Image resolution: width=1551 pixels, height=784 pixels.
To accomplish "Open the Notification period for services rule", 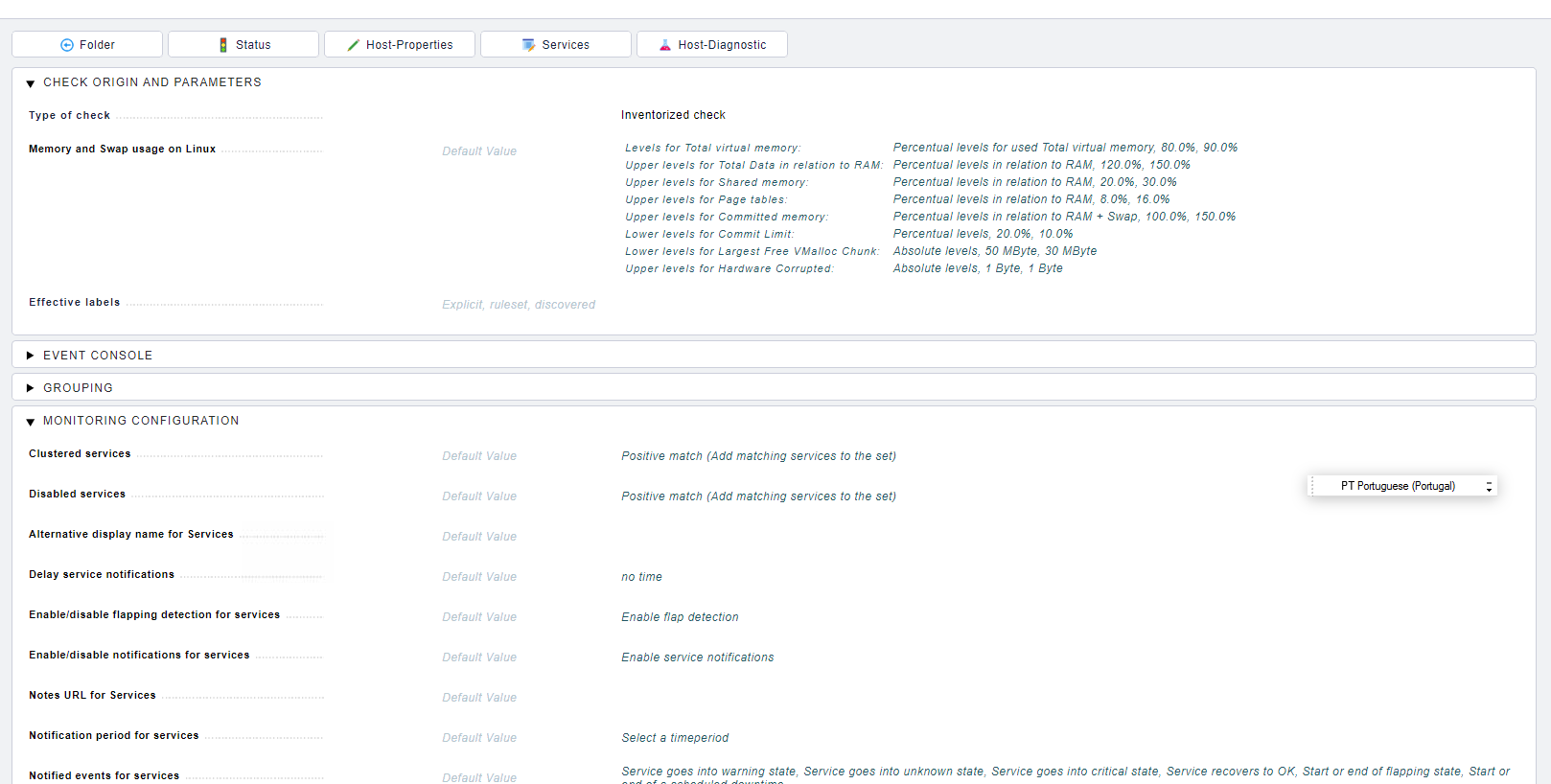I will 114,736.
